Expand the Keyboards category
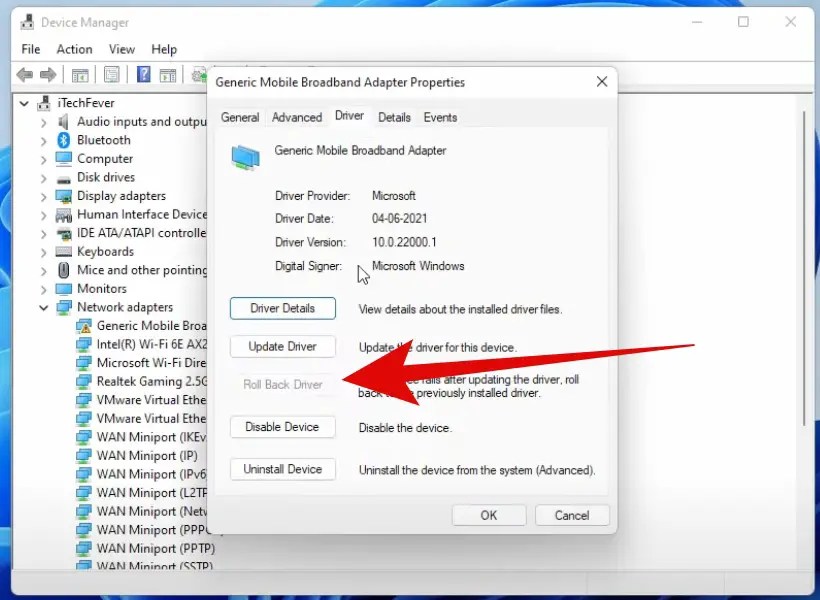820x600 pixels. coord(42,251)
